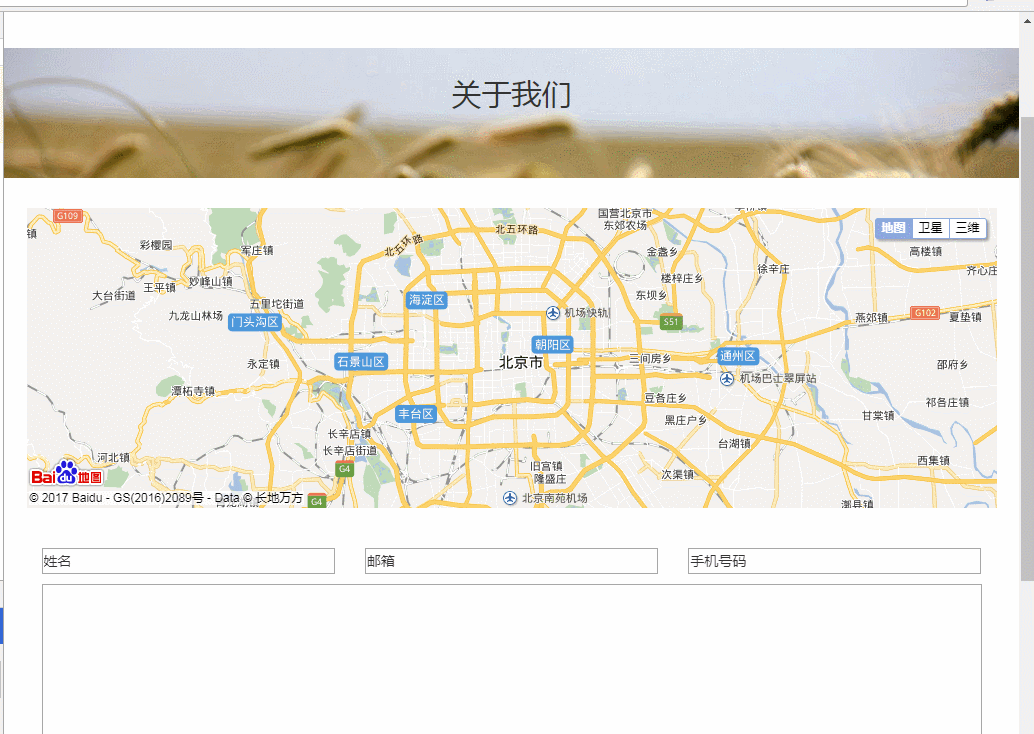Click the 三间房乡 map label

click(650, 359)
